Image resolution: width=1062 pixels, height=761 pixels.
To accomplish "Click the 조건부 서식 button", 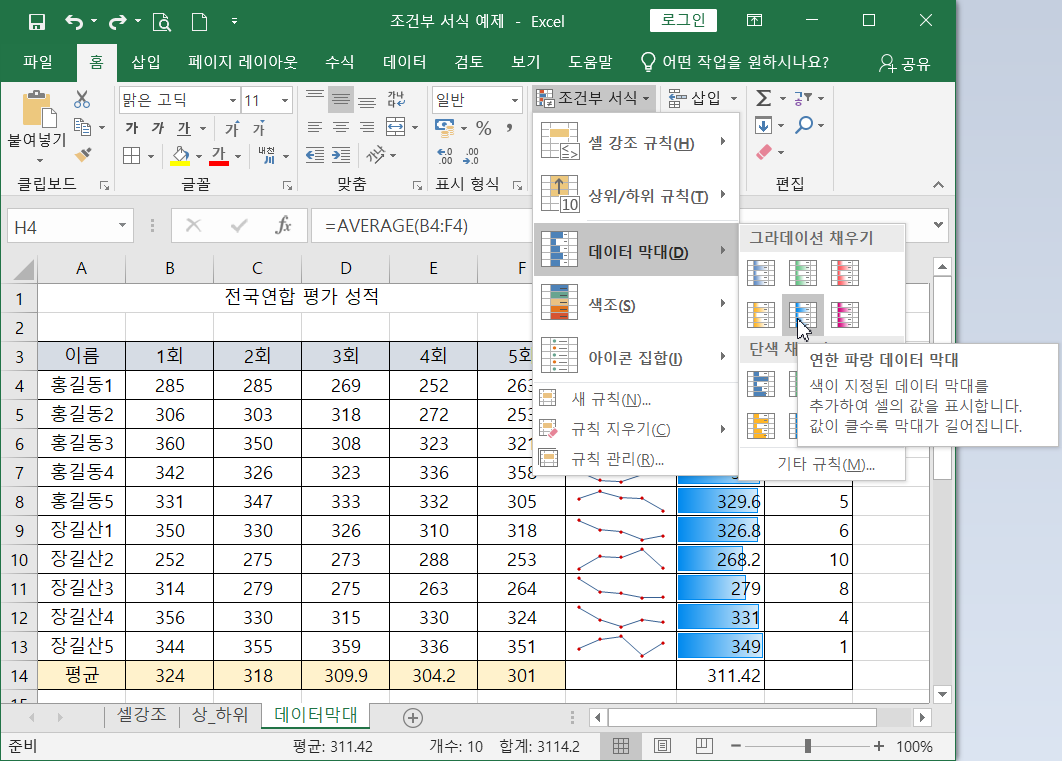I will point(594,99).
